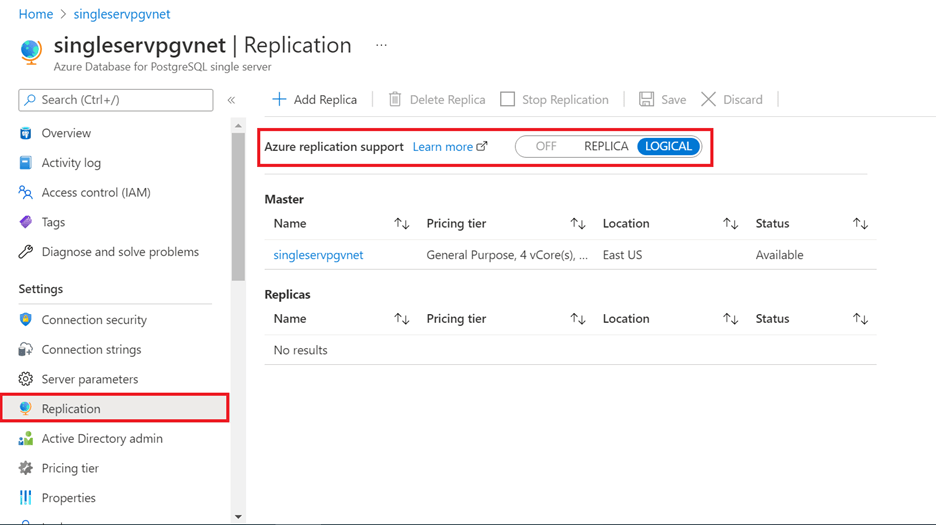Click the Connection security shield icon
Image resolution: width=936 pixels, height=525 pixels.
coord(25,320)
